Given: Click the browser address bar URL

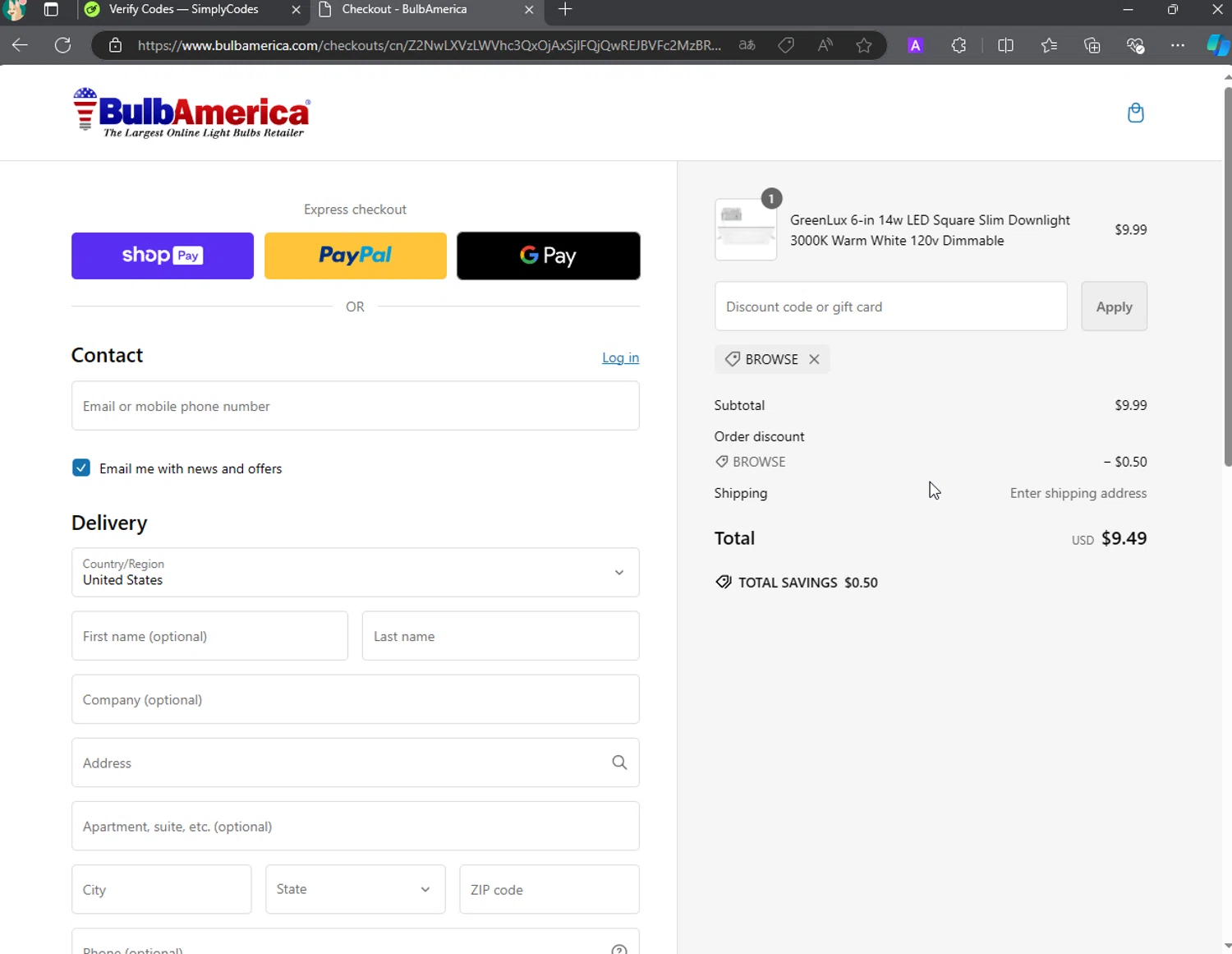Looking at the screenshot, I should coord(430,45).
